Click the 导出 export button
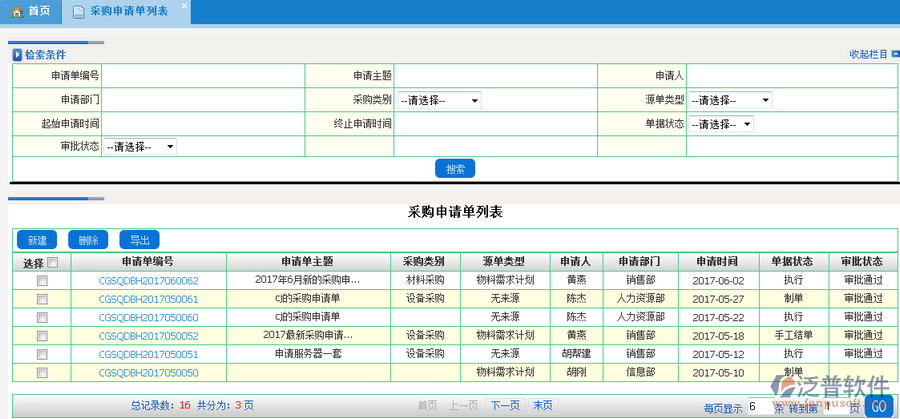This screenshot has height=419, width=900. point(139,240)
